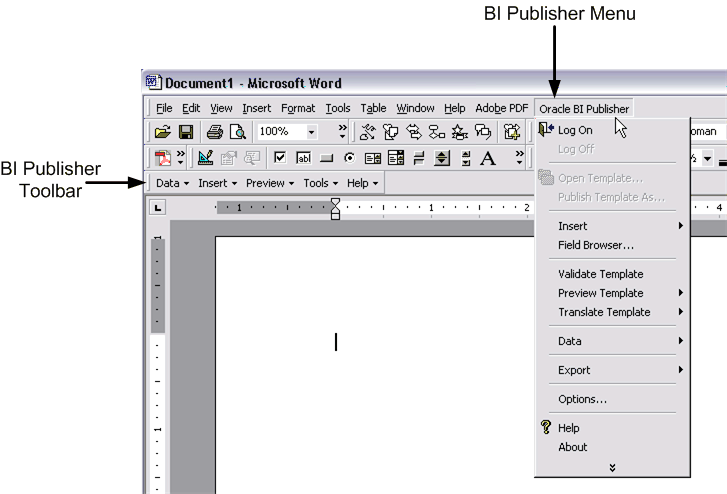727x494 pixels.
Task: Open the Format menu
Action: coord(298,109)
